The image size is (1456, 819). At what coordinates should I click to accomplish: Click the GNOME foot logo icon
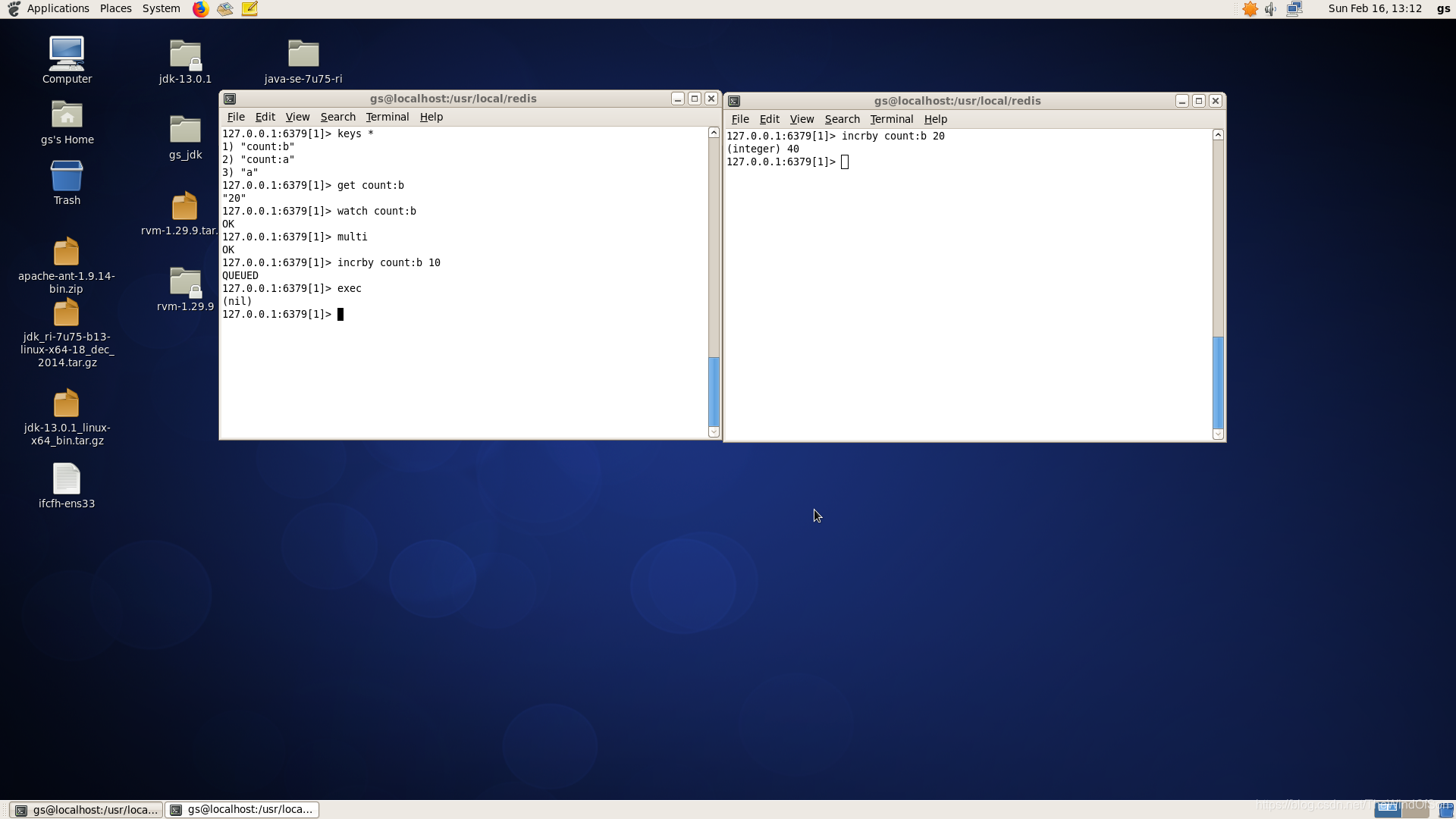[x=13, y=9]
